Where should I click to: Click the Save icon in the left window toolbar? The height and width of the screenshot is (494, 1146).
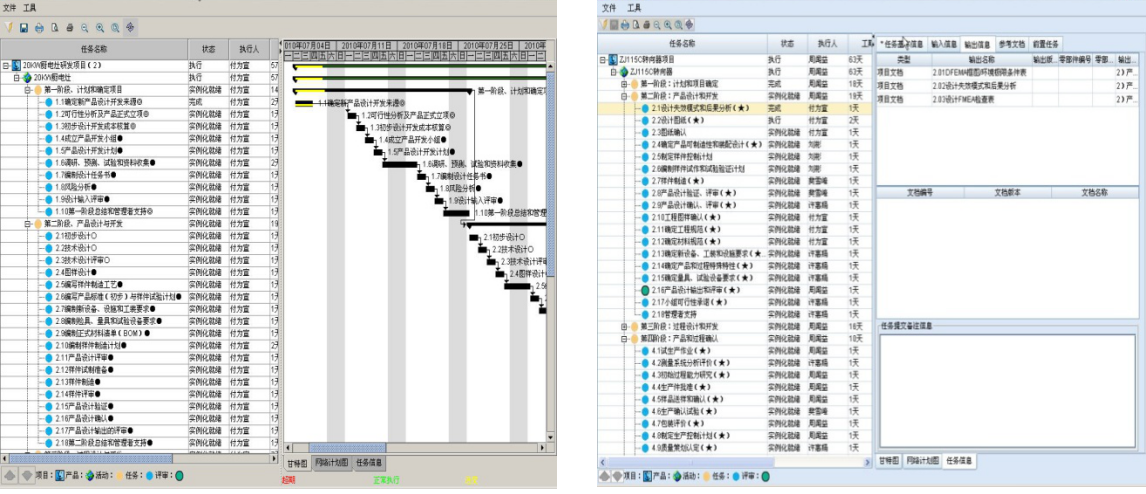24,28
